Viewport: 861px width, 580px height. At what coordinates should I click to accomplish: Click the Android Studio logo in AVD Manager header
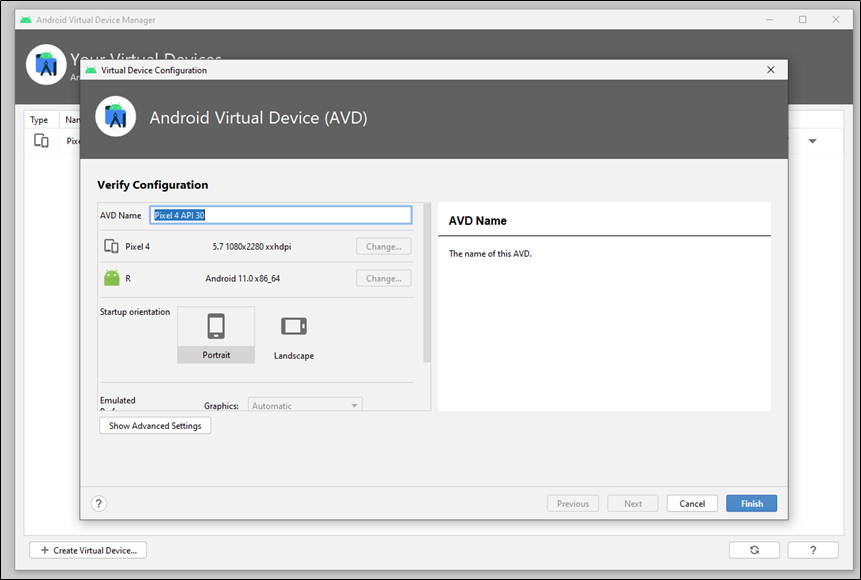click(46, 64)
